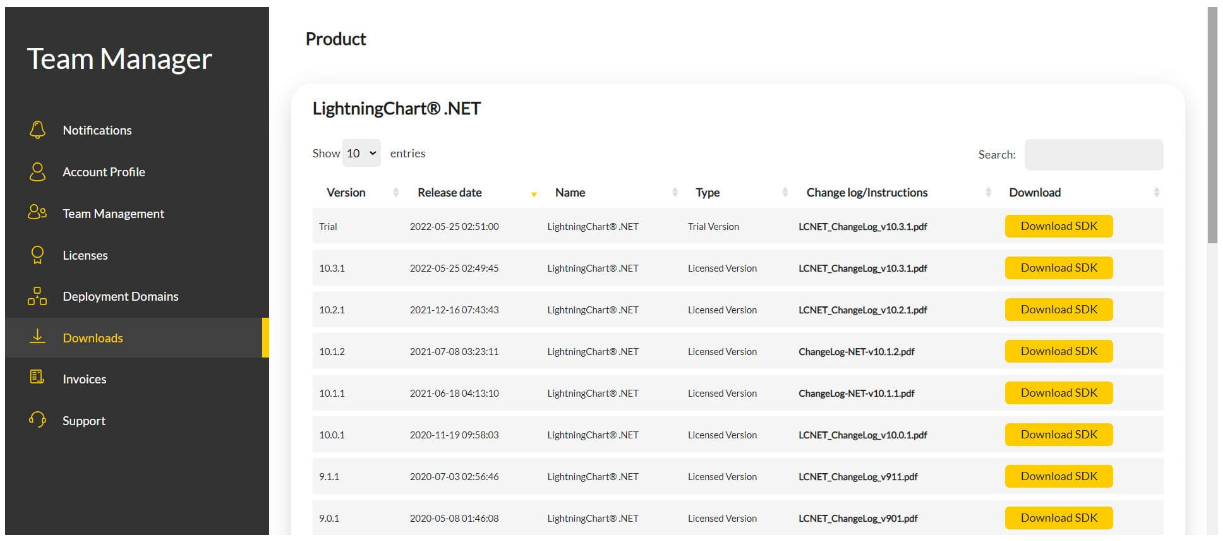Click the Team Manager sidebar title
The image size is (1223, 541).
pos(119,59)
